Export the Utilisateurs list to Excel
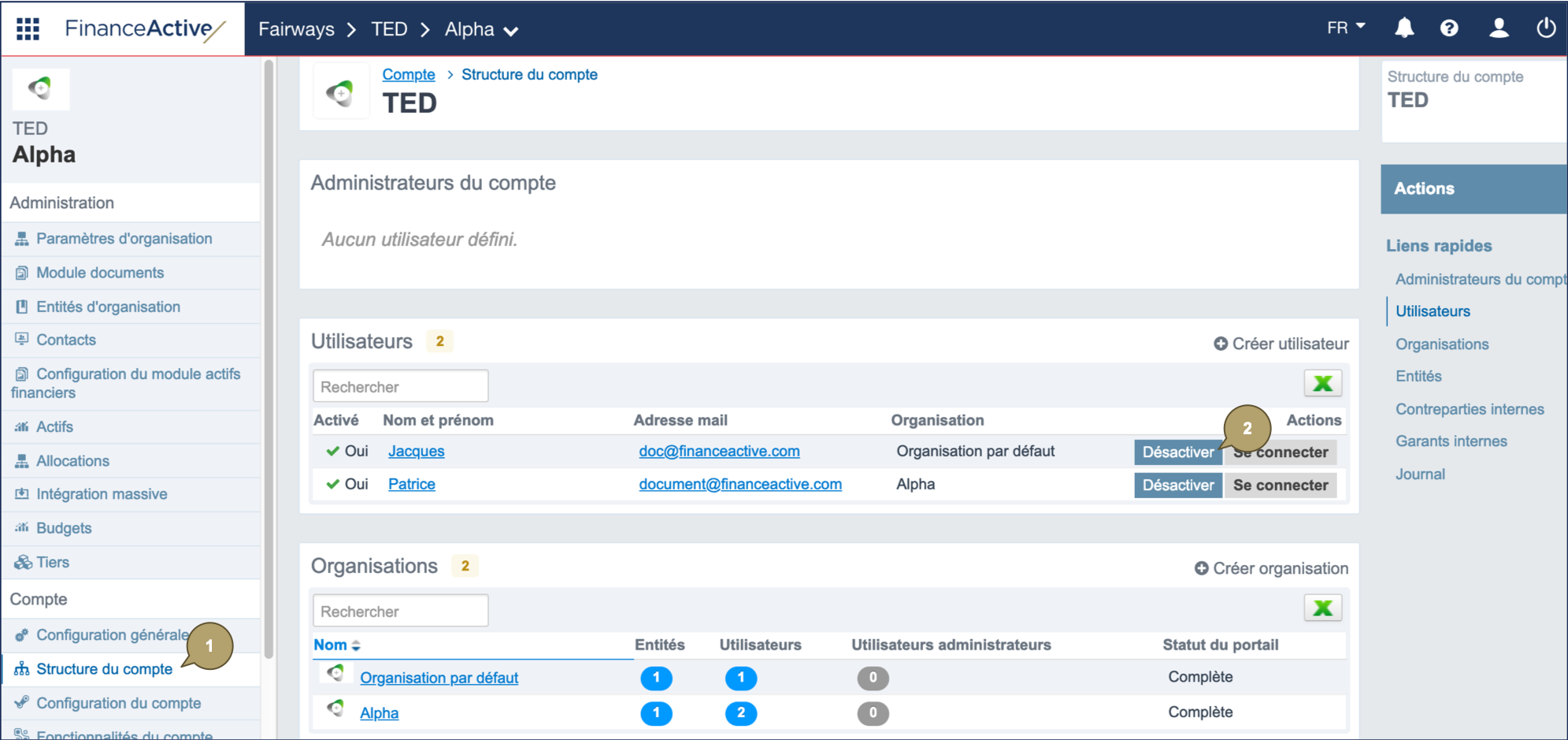Screen dimensions: 1568x740 [1322, 383]
